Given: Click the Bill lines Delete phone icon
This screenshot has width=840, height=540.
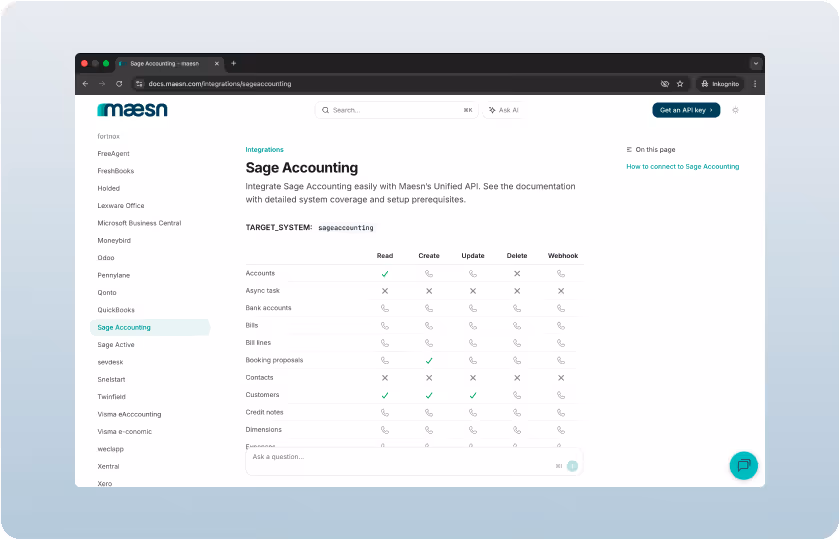Looking at the screenshot, I should point(517,343).
